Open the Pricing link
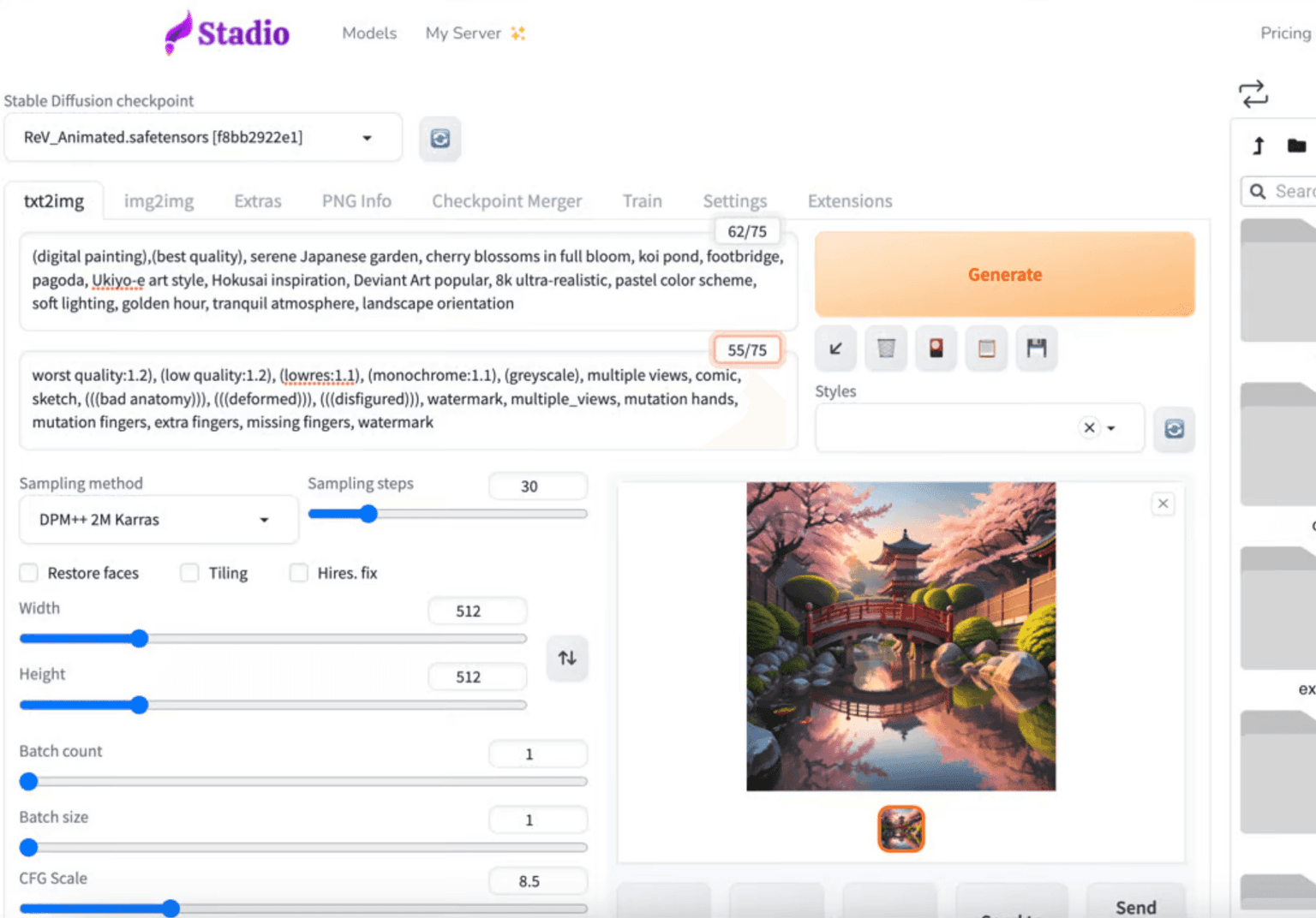This screenshot has height=918, width=1316. coord(1285,33)
